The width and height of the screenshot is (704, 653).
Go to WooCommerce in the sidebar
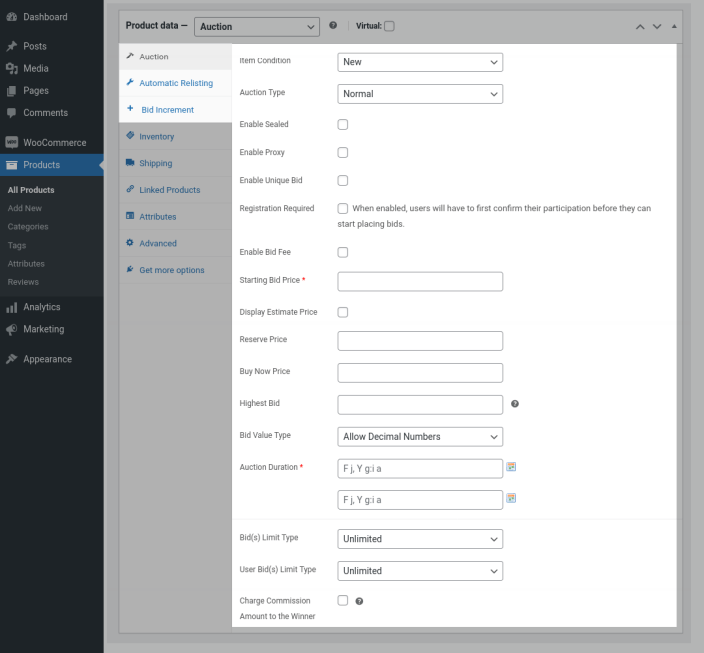(54, 142)
